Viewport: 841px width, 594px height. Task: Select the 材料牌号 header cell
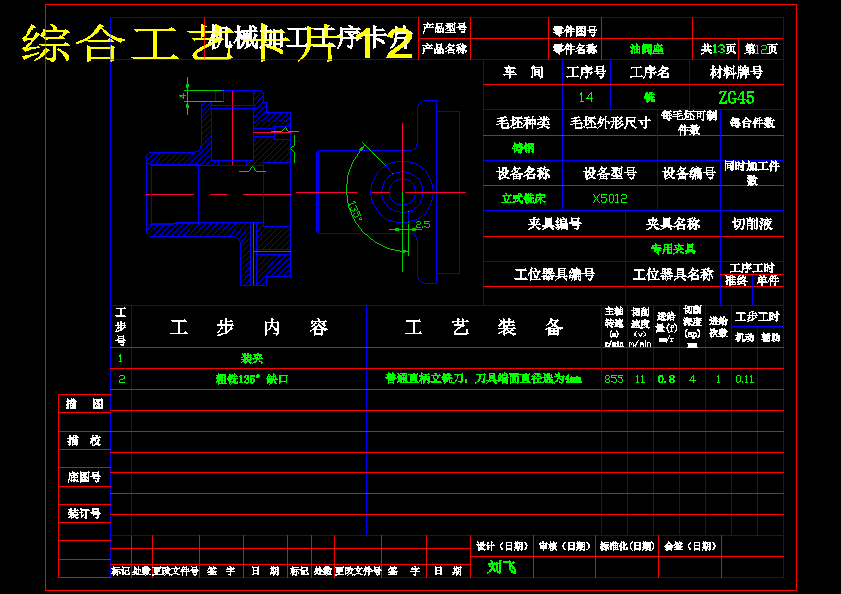(x=736, y=72)
